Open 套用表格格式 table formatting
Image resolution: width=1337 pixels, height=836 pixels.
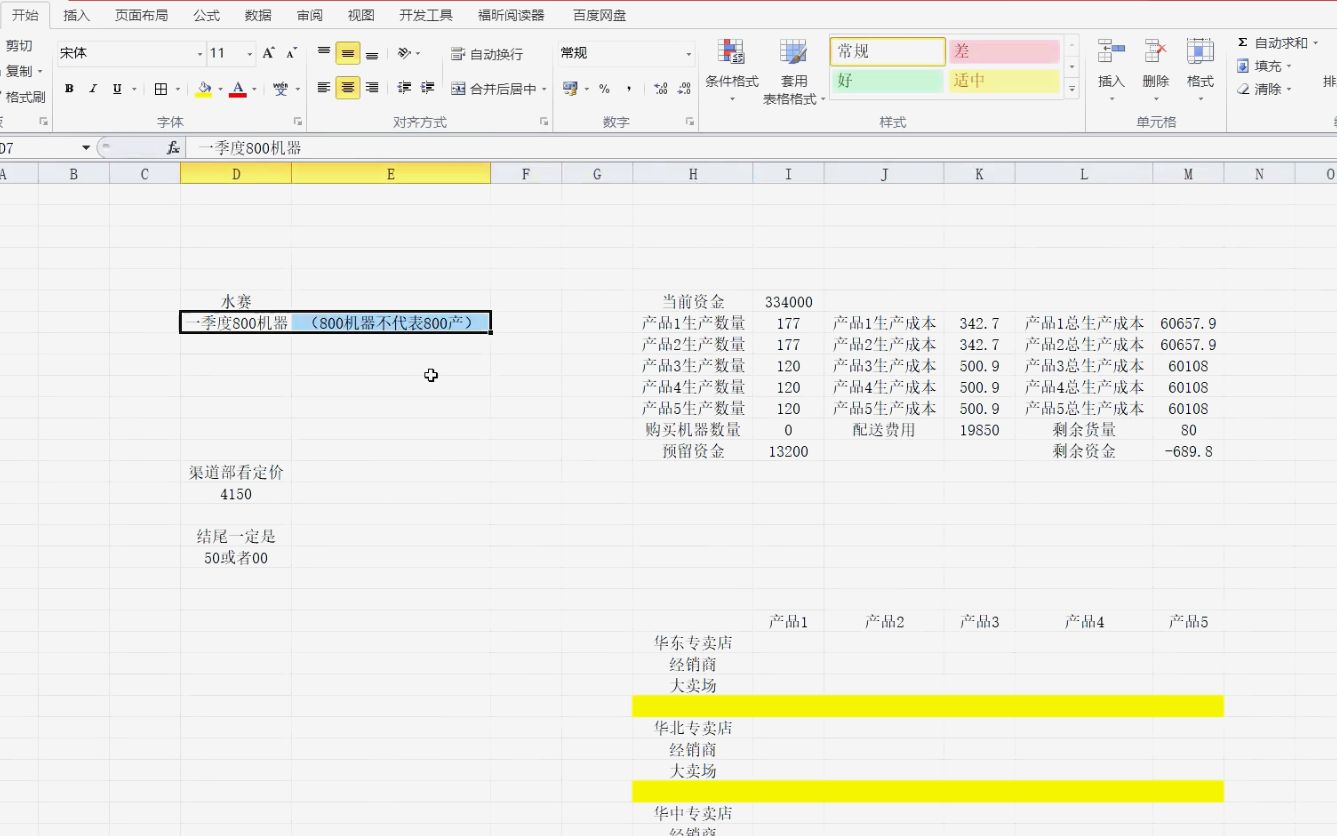793,71
